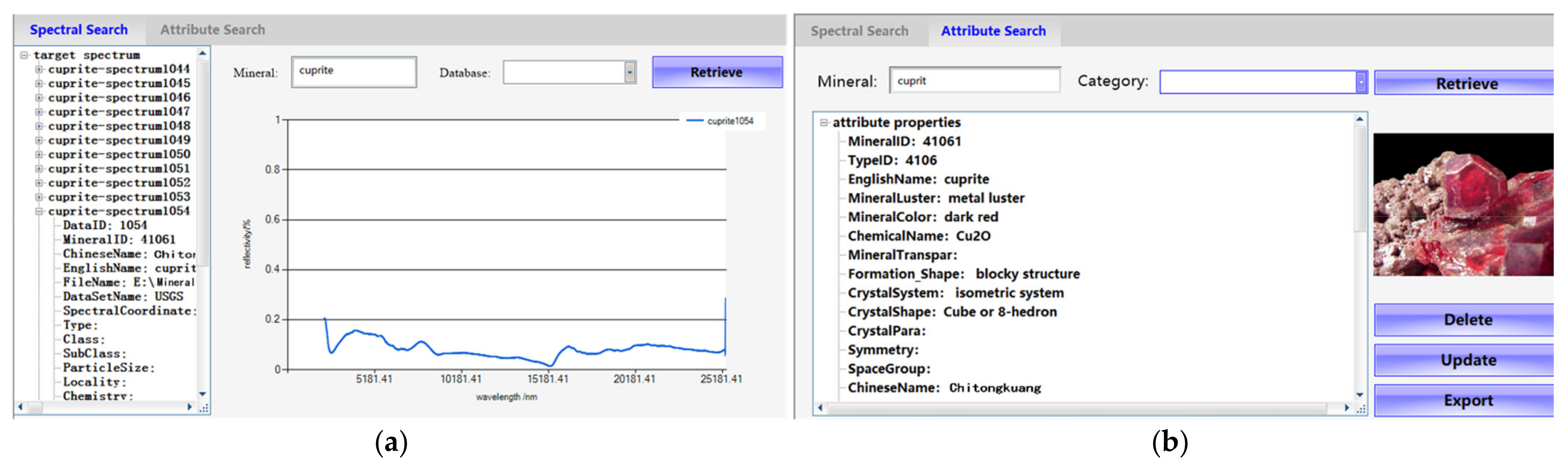Click the cuprite mineral photo thumbnail

(x=1463, y=205)
